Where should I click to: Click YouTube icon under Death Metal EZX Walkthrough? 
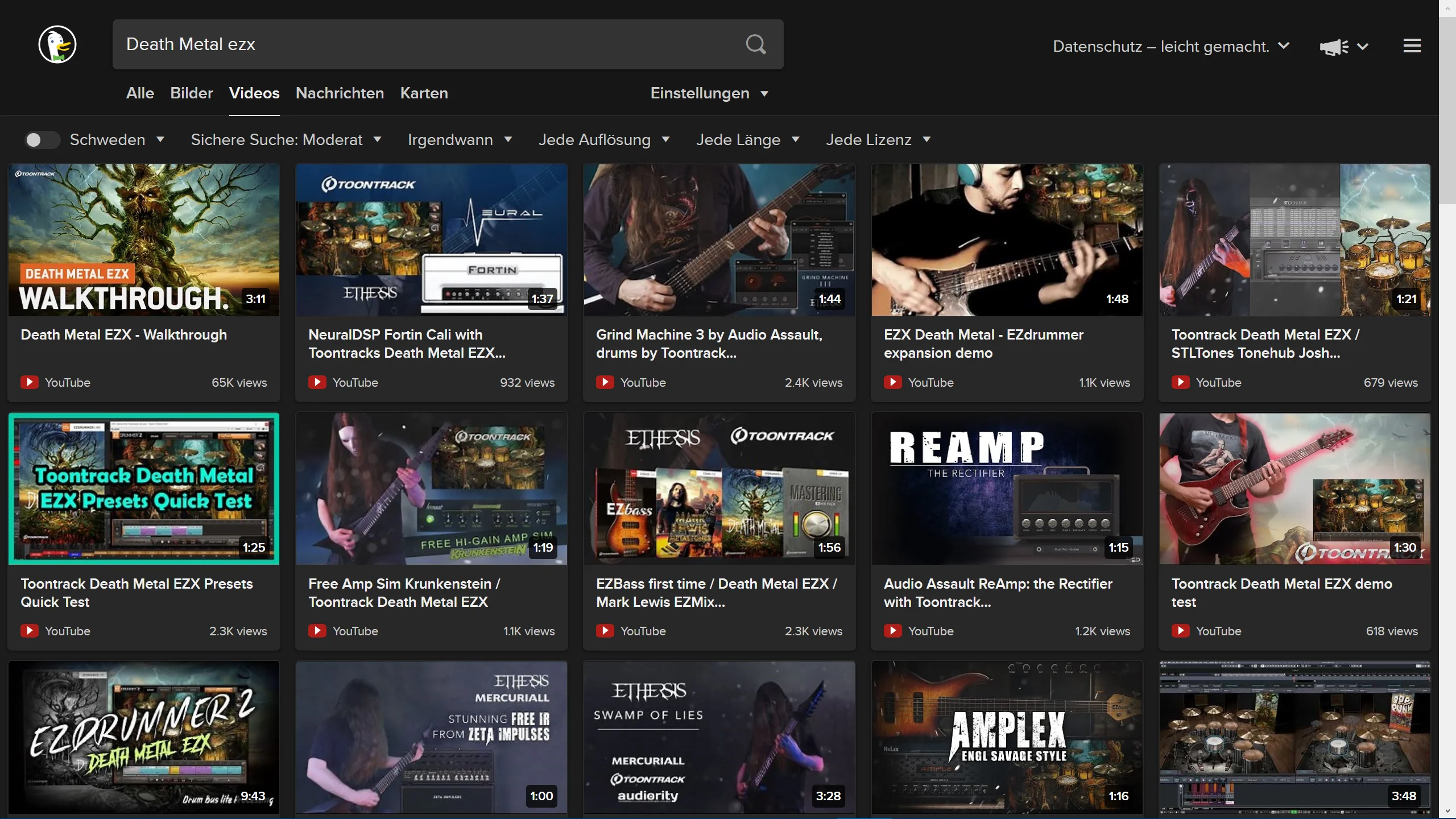click(x=30, y=382)
